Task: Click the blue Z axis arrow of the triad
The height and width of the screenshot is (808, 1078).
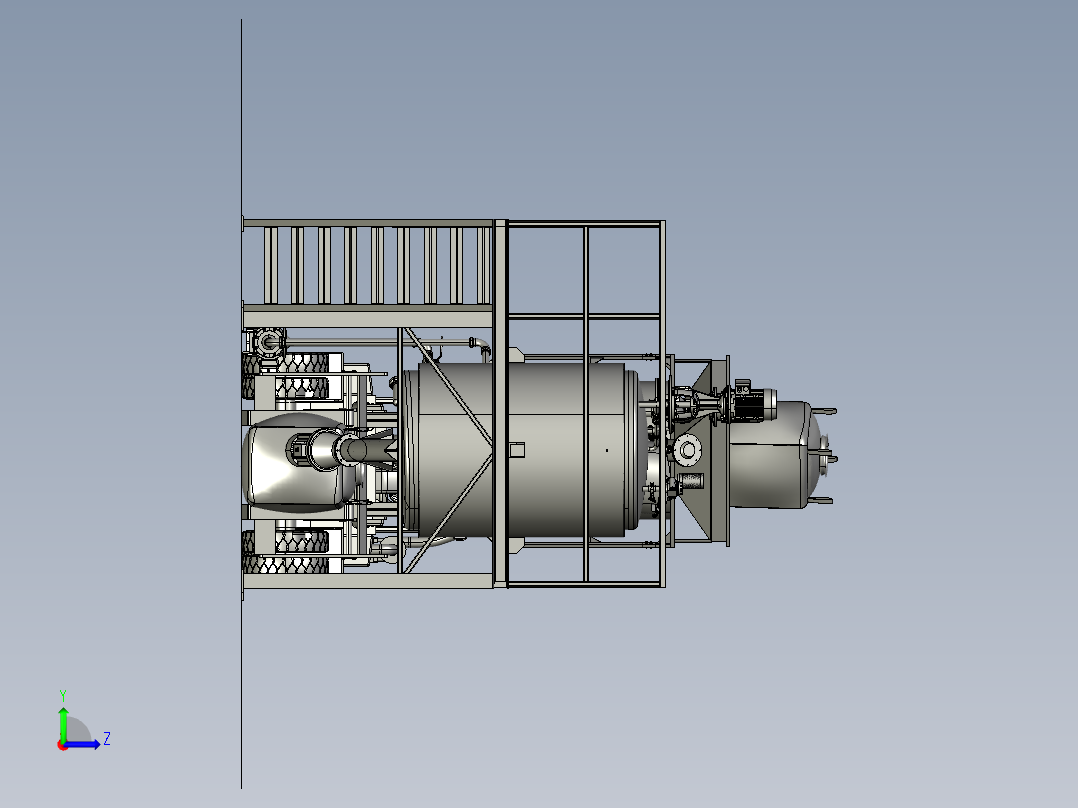Action: (x=83, y=744)
